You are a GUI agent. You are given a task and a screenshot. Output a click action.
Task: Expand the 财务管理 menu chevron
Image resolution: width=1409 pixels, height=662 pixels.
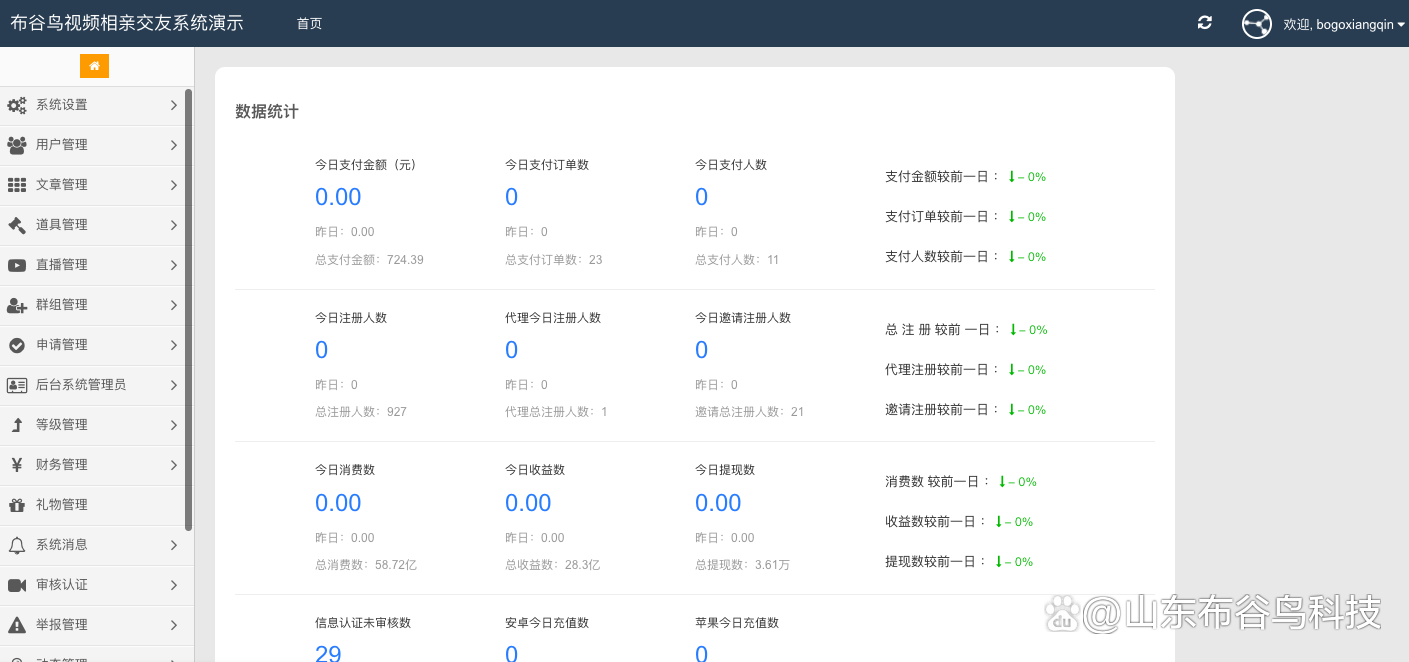point(174,465)
